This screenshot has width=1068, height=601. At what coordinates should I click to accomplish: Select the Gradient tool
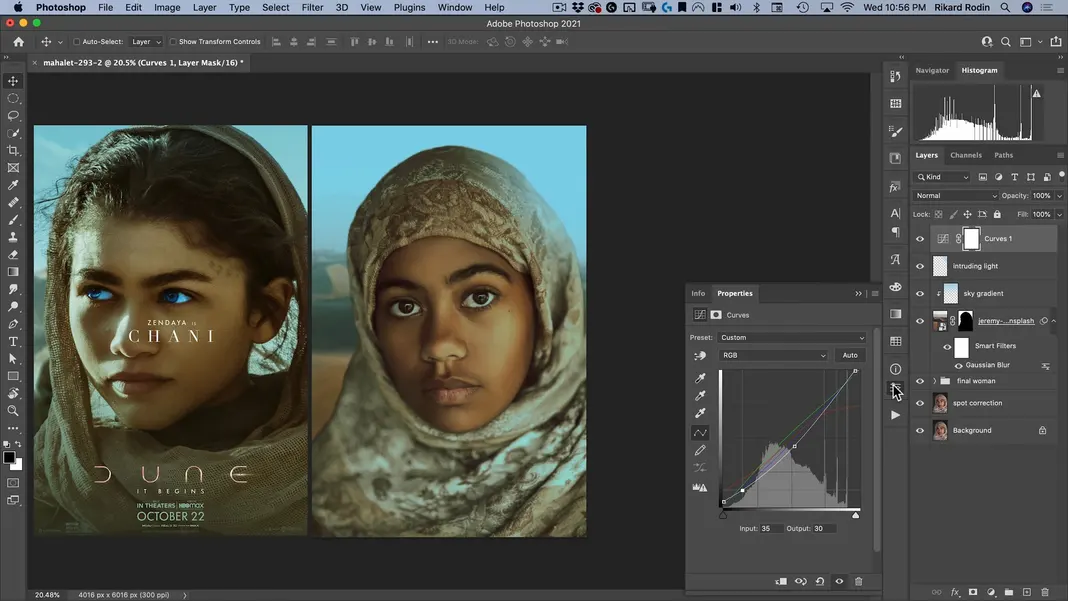(x=13, y=272)
